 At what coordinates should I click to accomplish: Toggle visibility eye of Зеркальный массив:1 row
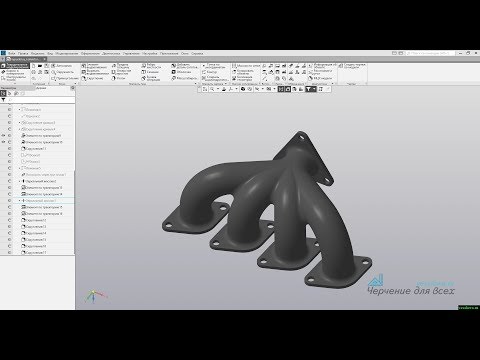click(x=10, y=201)
